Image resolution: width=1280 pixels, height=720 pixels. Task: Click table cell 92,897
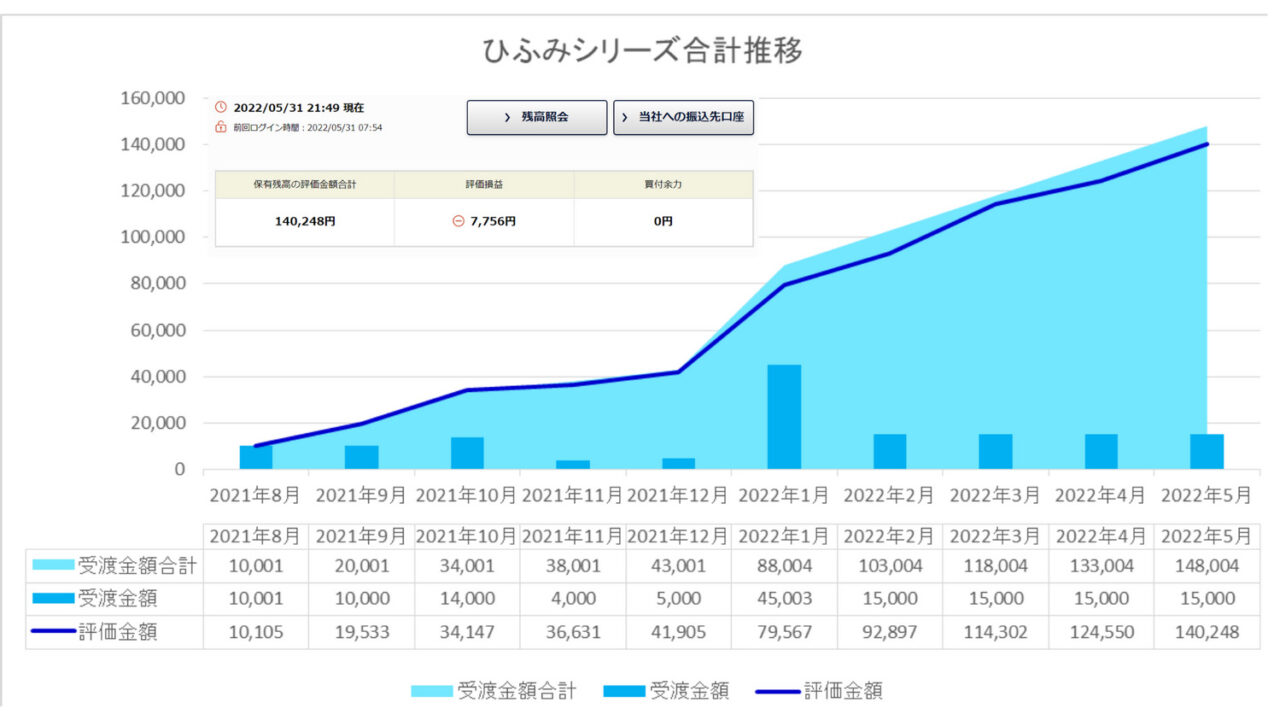tap(890, 632)
